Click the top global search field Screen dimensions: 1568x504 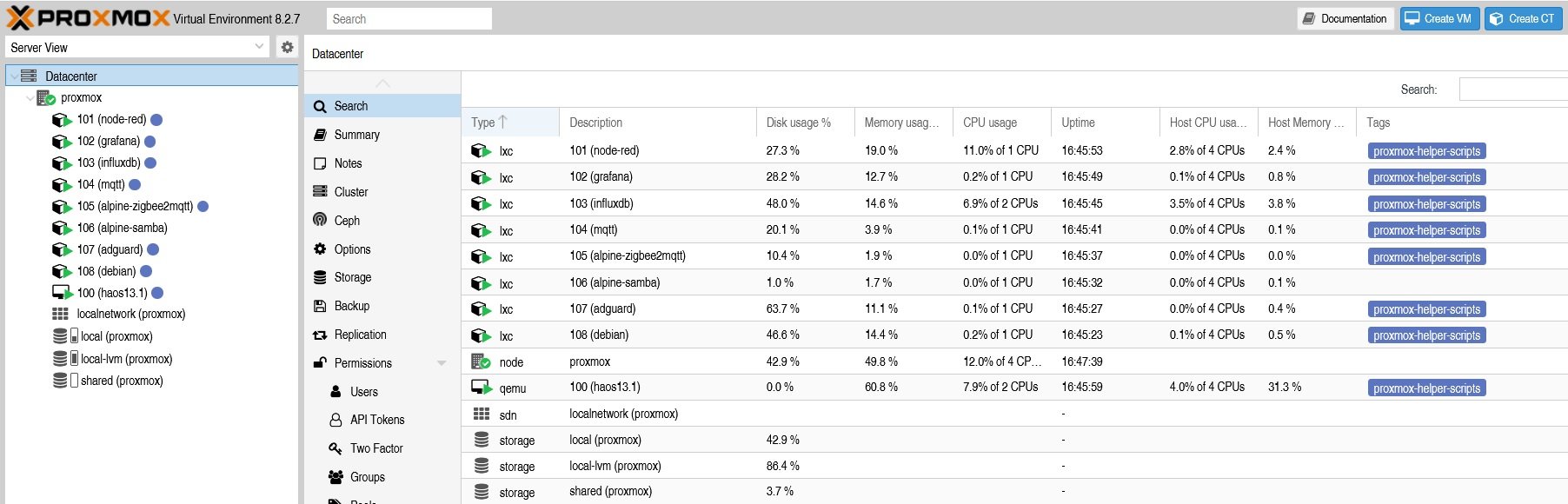(x=409, y=19)
